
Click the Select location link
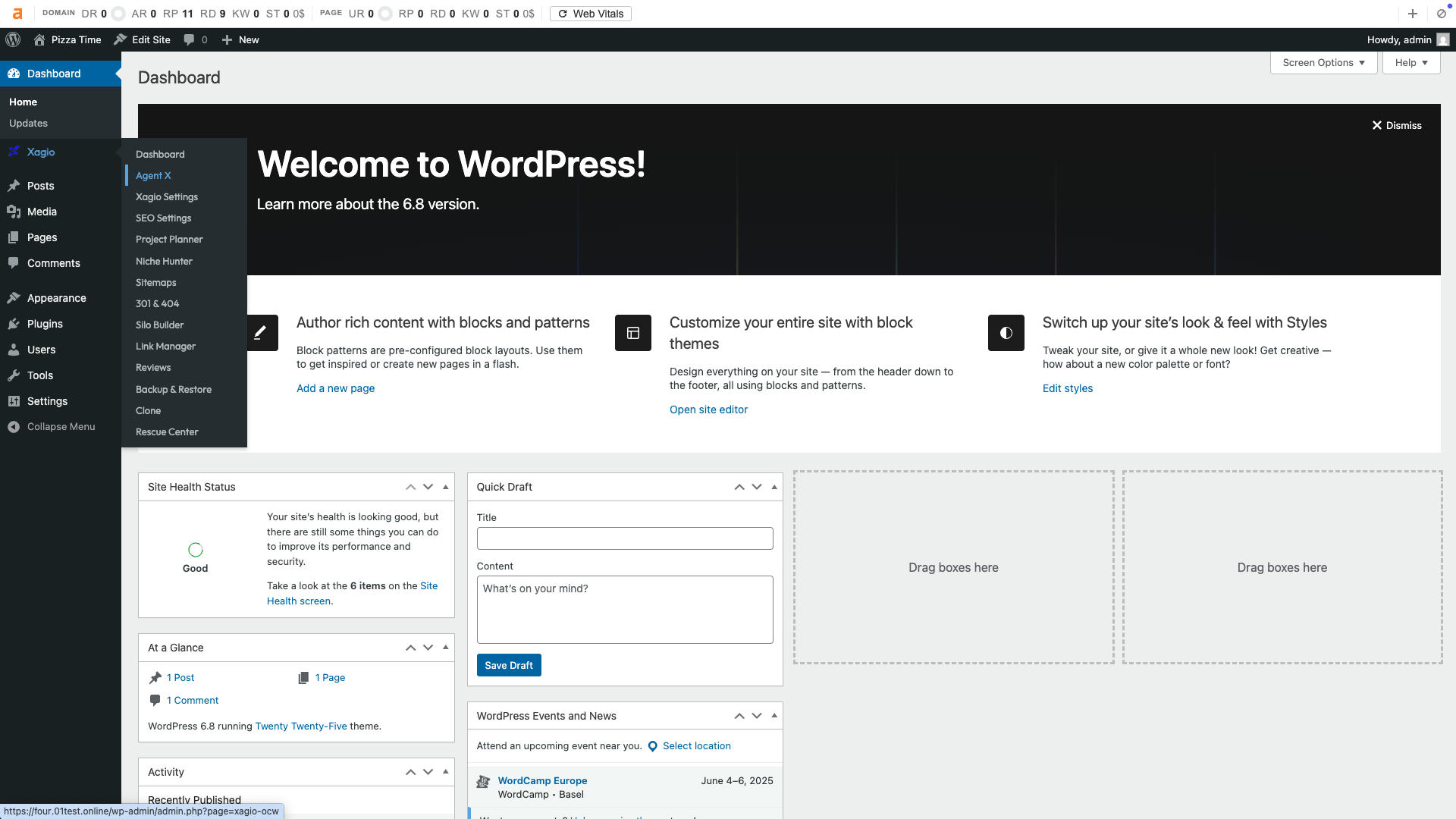click(697, 746)
